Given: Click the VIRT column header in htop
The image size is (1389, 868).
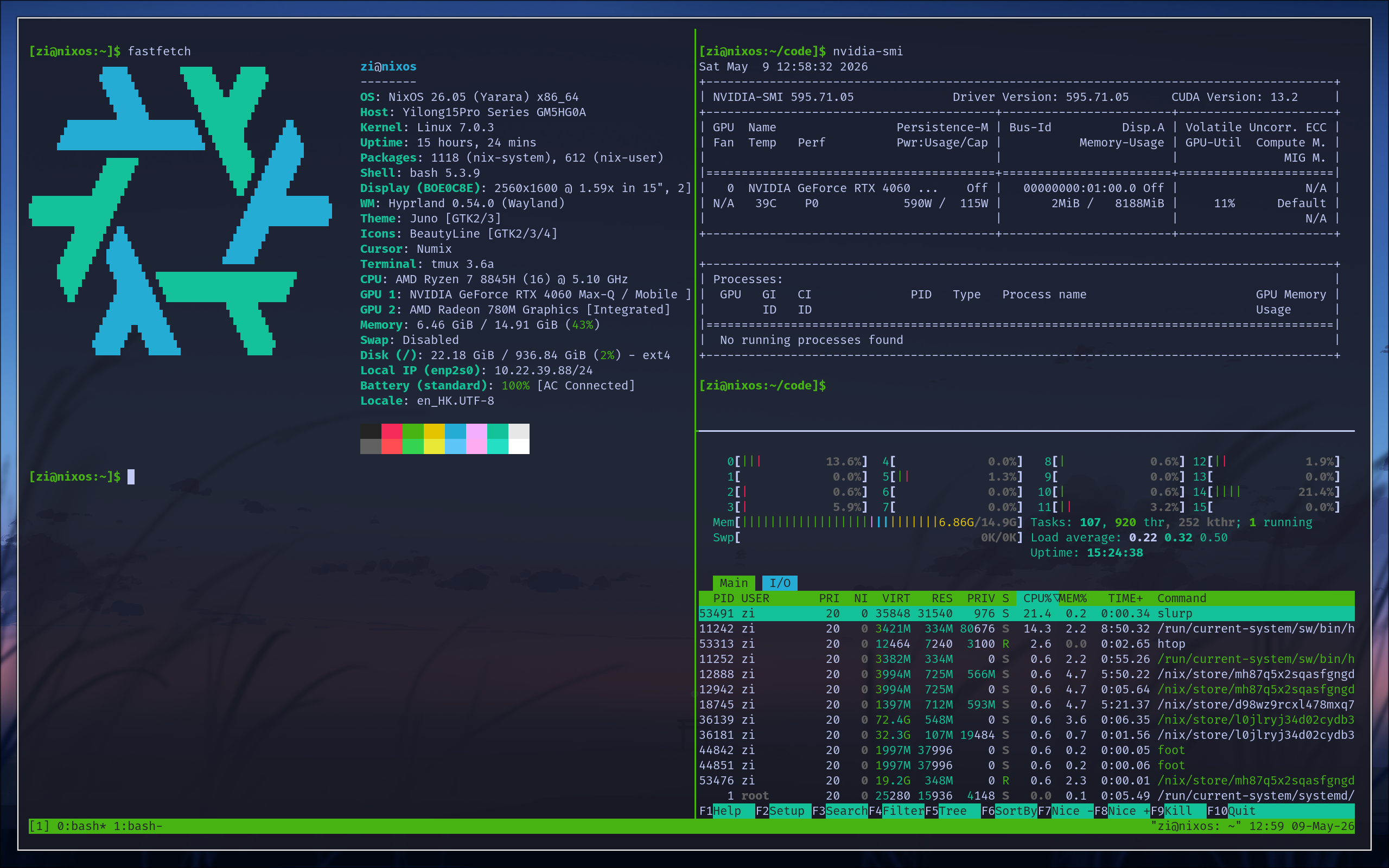Looking at the screenshot, I should (896, 598).
